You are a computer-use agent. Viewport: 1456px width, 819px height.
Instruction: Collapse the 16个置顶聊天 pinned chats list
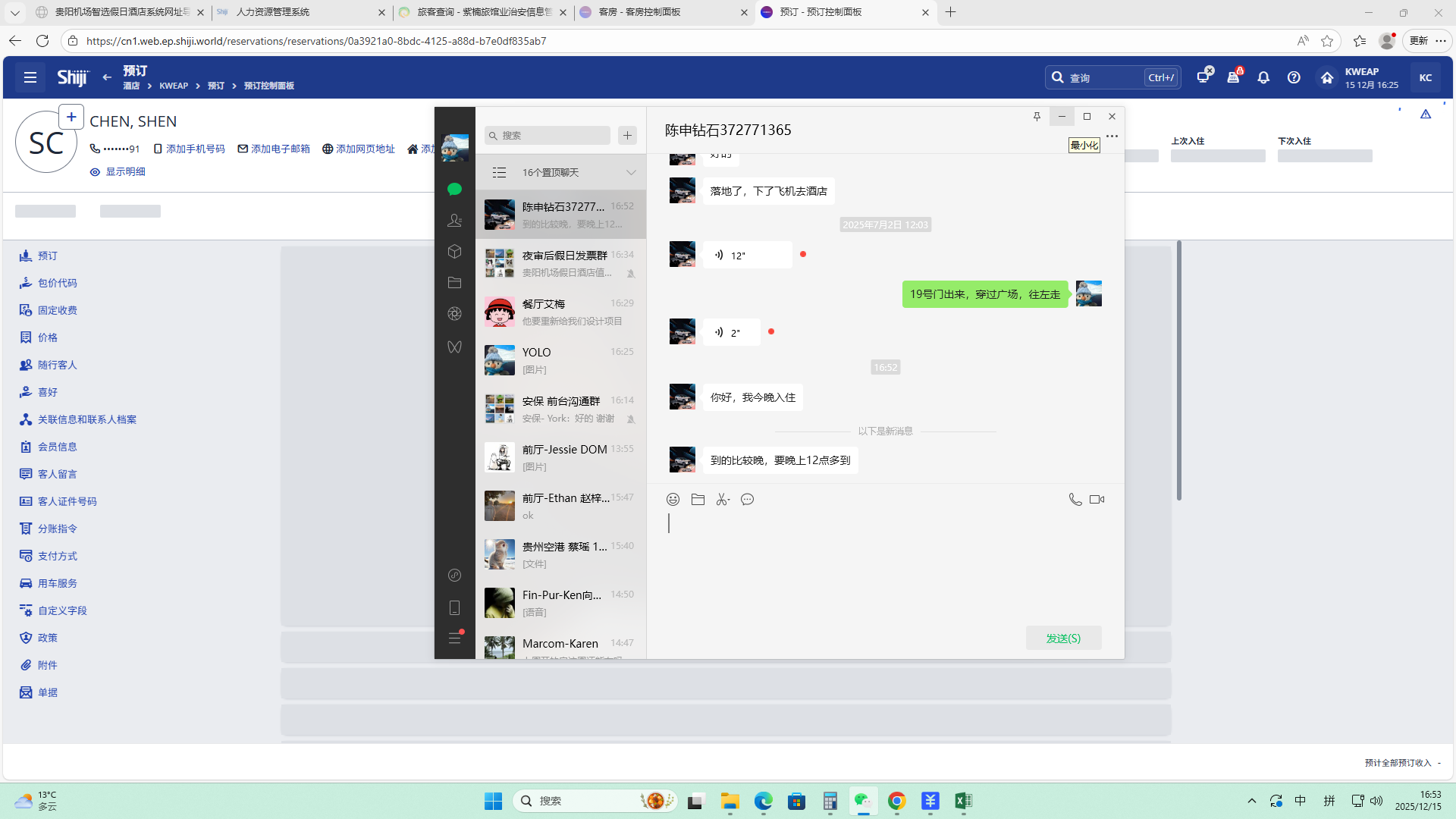(x=630, y=173)
